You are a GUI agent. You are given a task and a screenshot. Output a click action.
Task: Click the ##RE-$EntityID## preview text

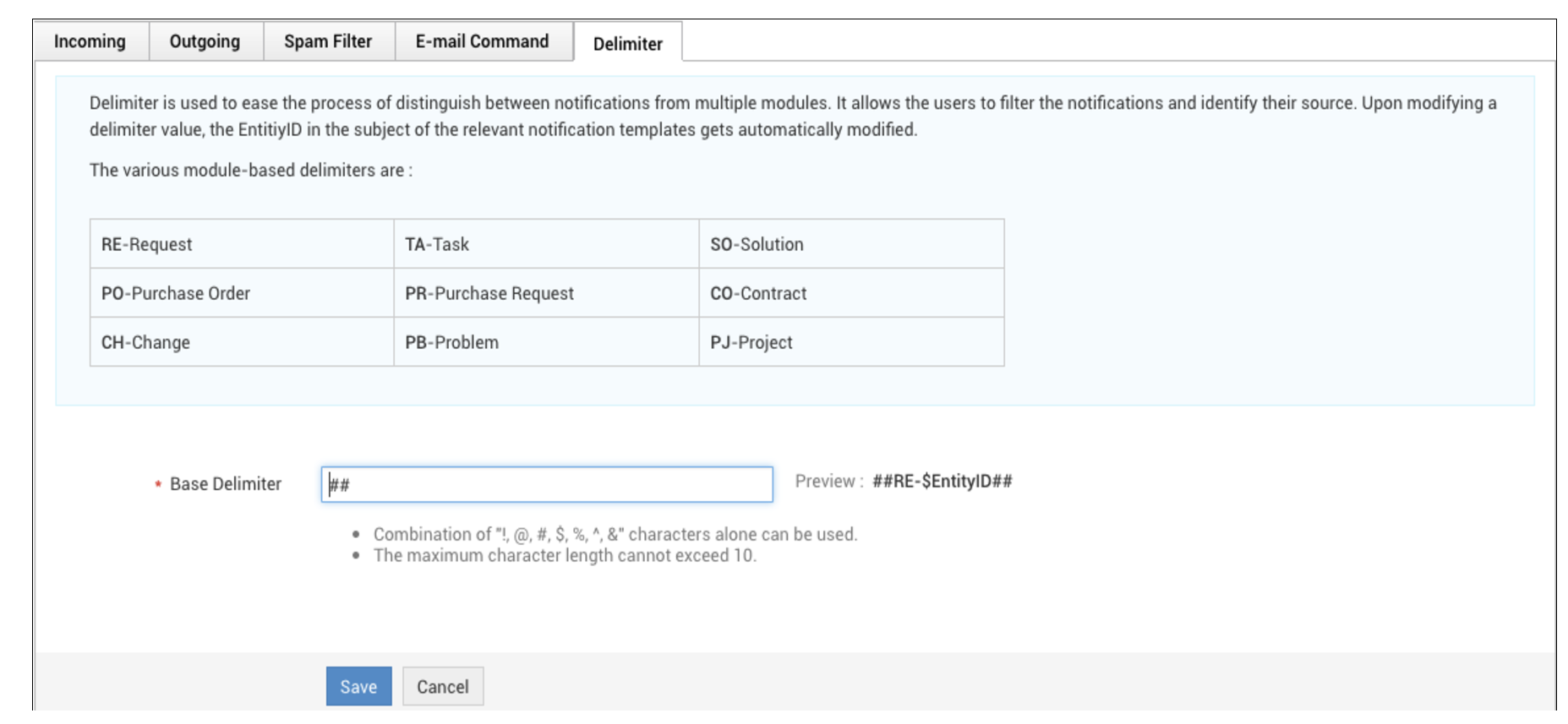942,481
